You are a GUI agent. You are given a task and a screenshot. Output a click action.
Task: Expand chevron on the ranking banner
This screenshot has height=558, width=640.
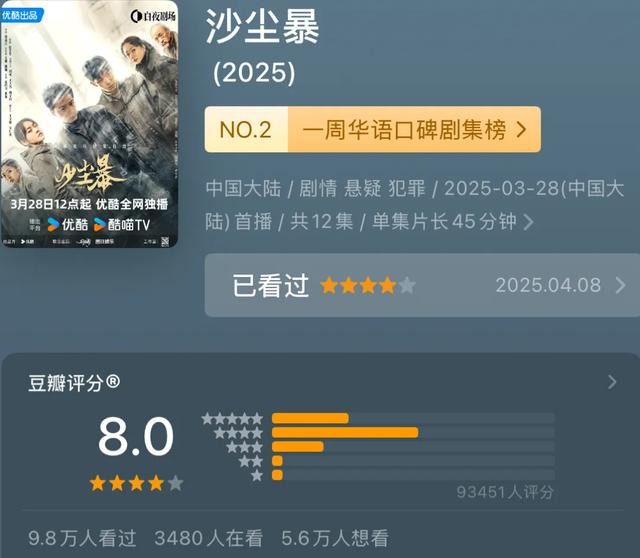(x=521, y=130)
